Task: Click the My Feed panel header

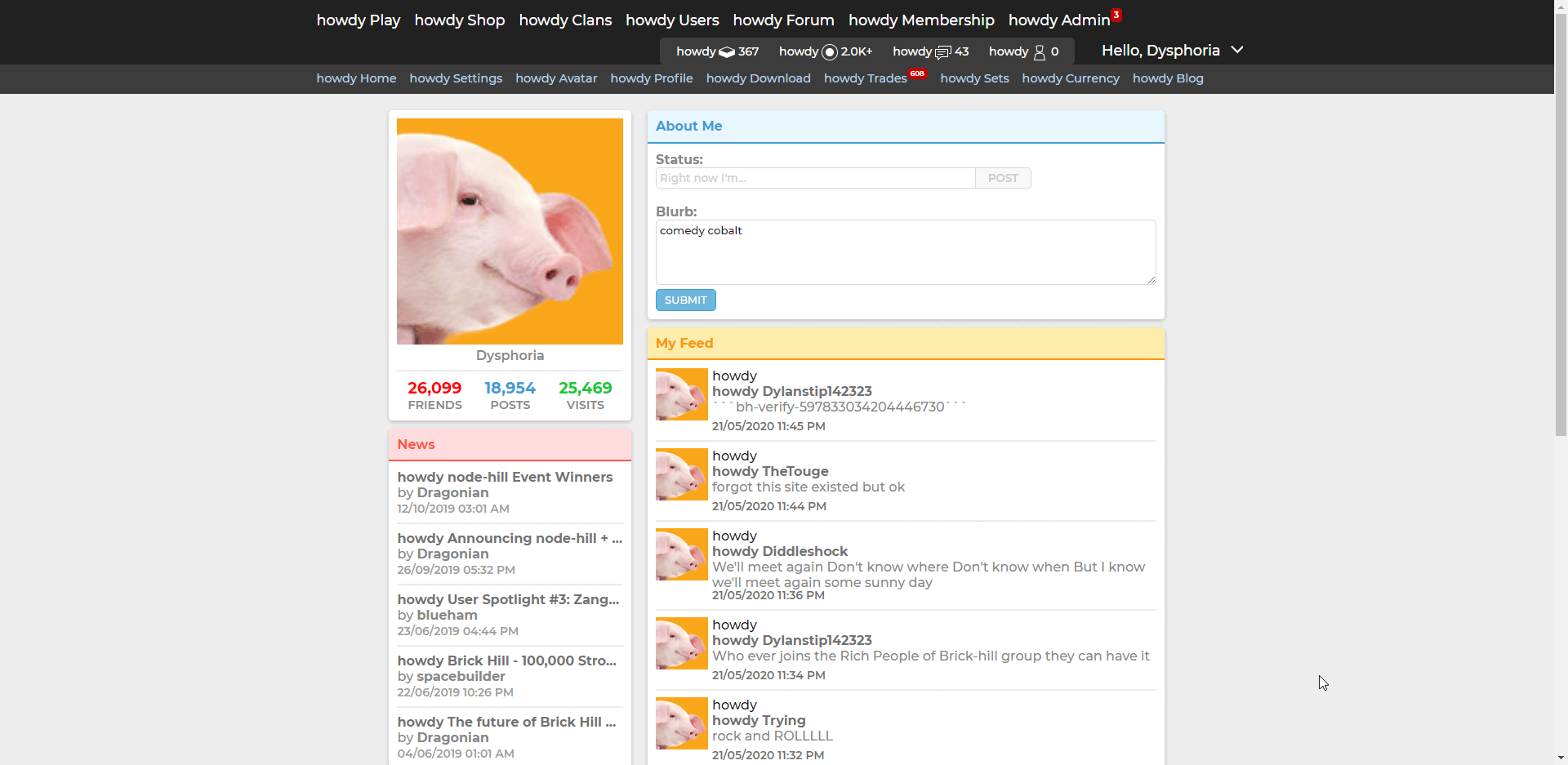Action: pos(906,343)
